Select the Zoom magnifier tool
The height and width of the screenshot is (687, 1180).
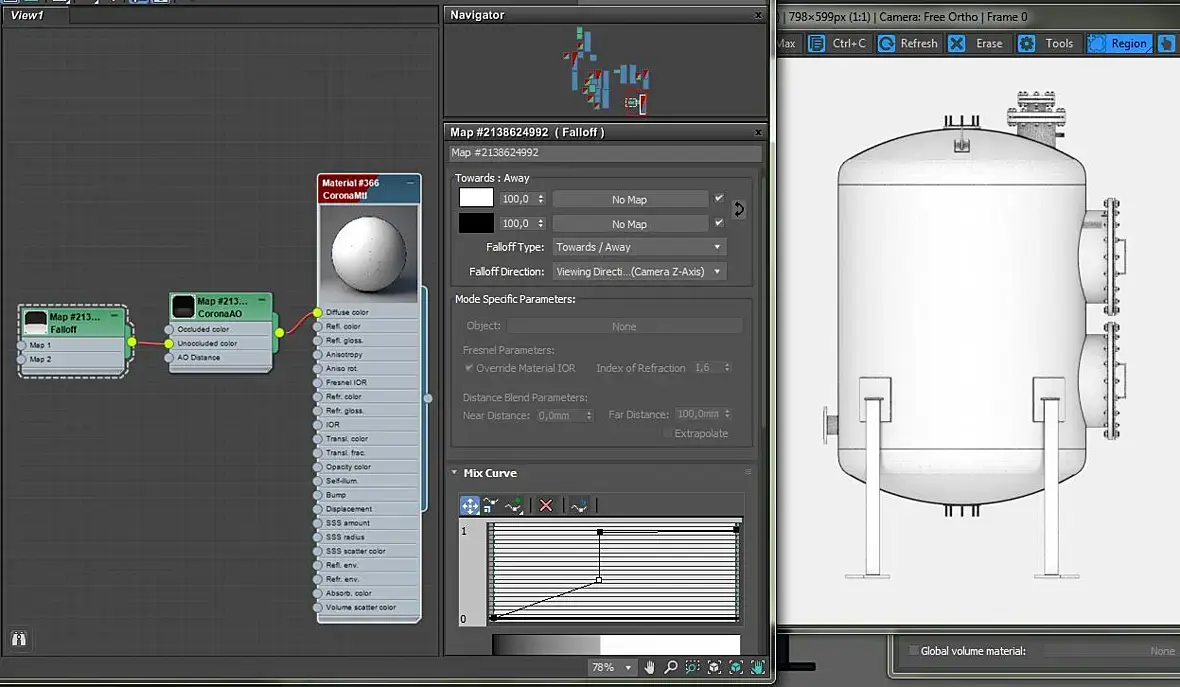(x=671, y=667)
